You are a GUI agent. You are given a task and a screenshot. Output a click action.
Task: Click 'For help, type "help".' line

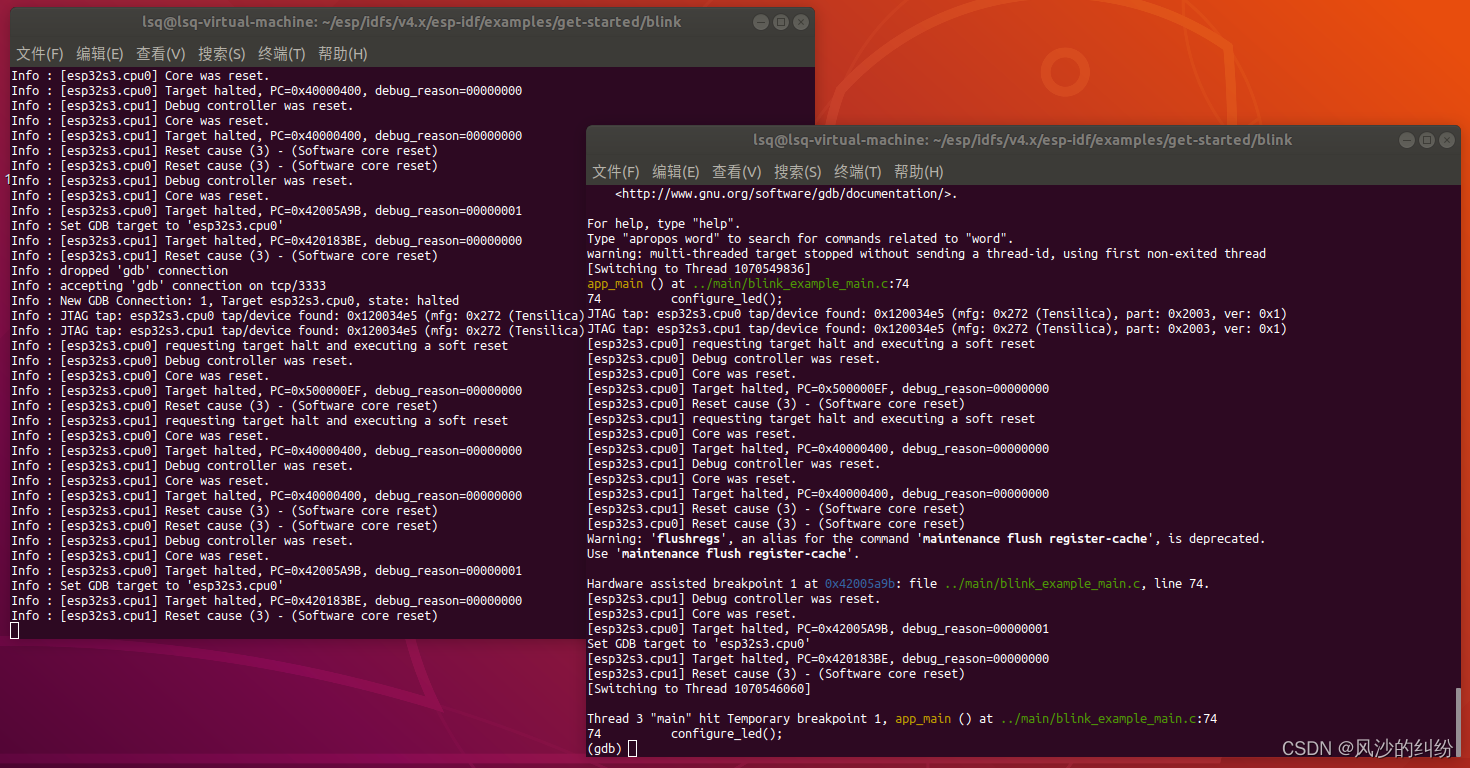(664, 224)
